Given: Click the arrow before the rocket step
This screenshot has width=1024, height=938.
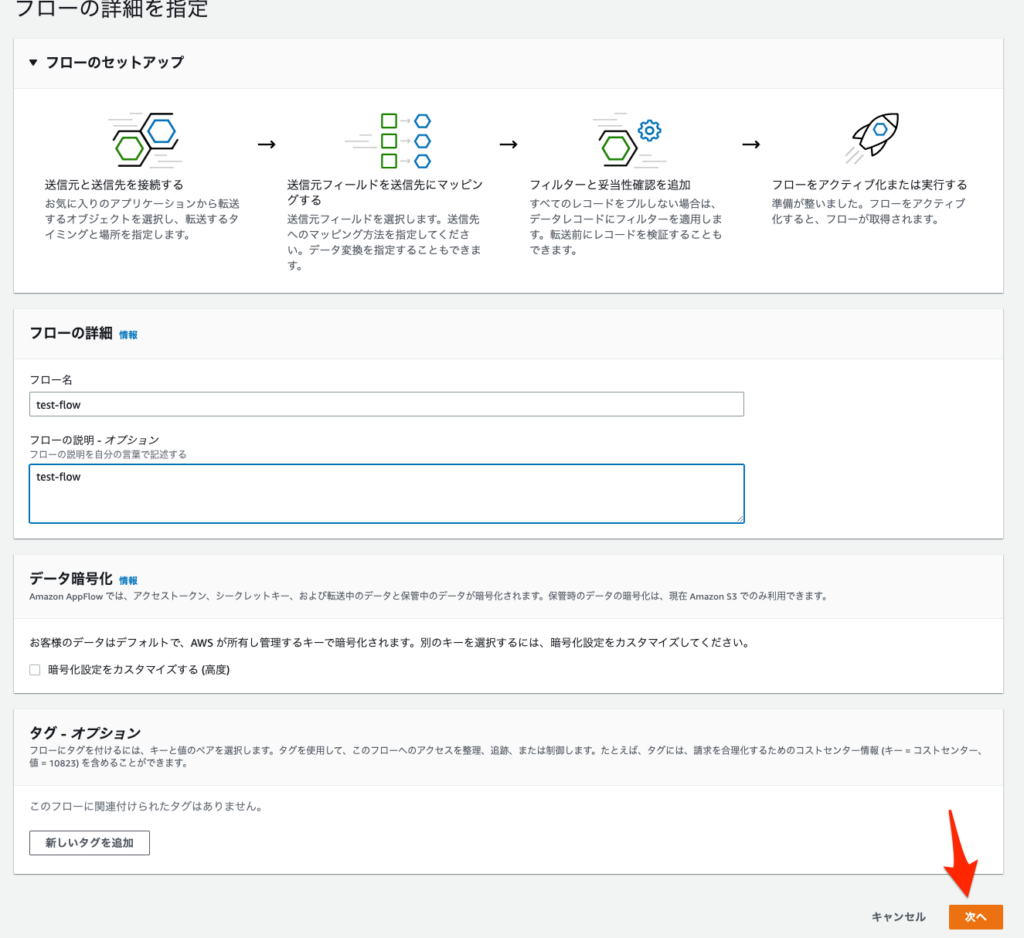Looking at the screenshot, I should (750, 144).
